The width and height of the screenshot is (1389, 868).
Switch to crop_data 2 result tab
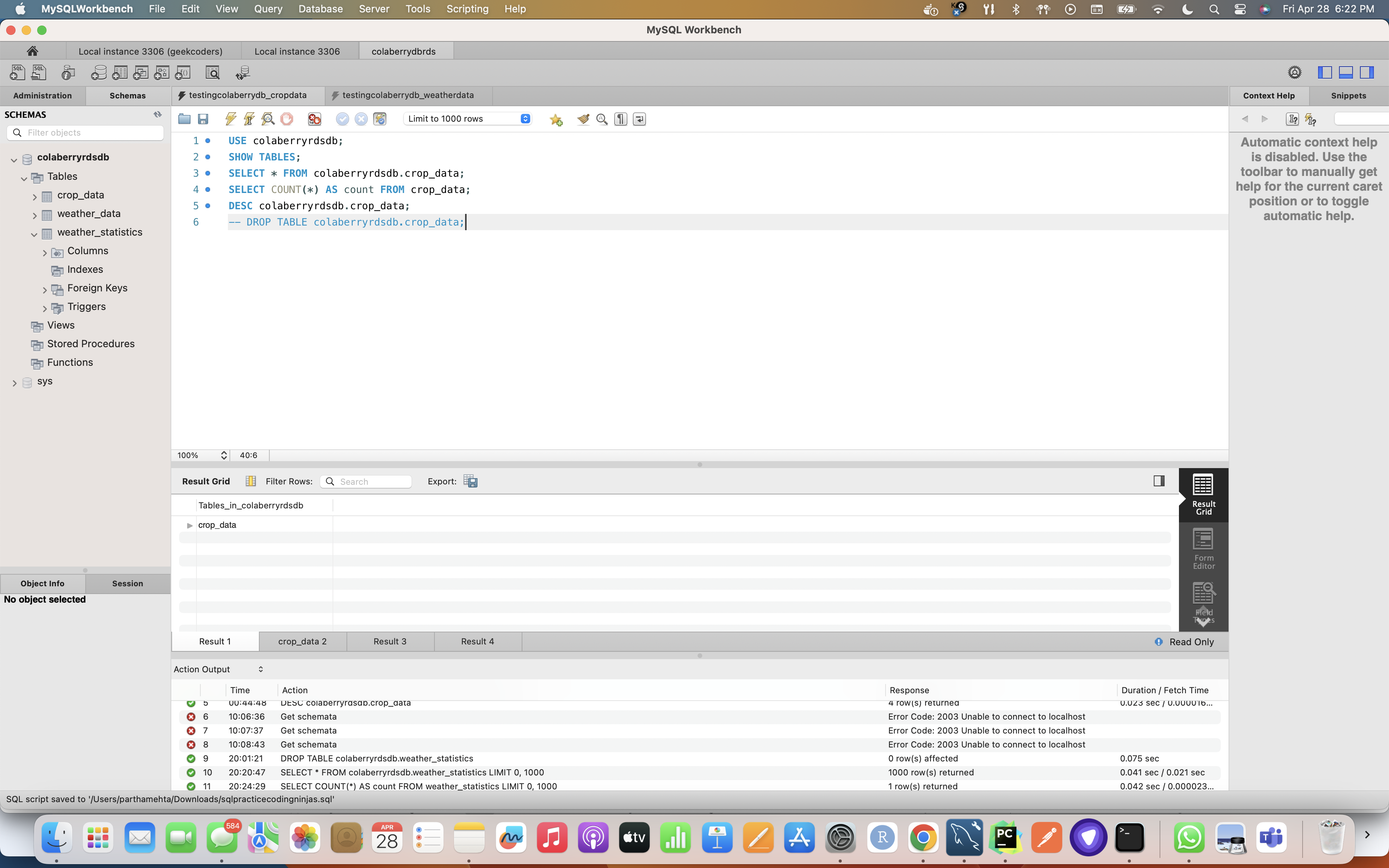(302, 641)
